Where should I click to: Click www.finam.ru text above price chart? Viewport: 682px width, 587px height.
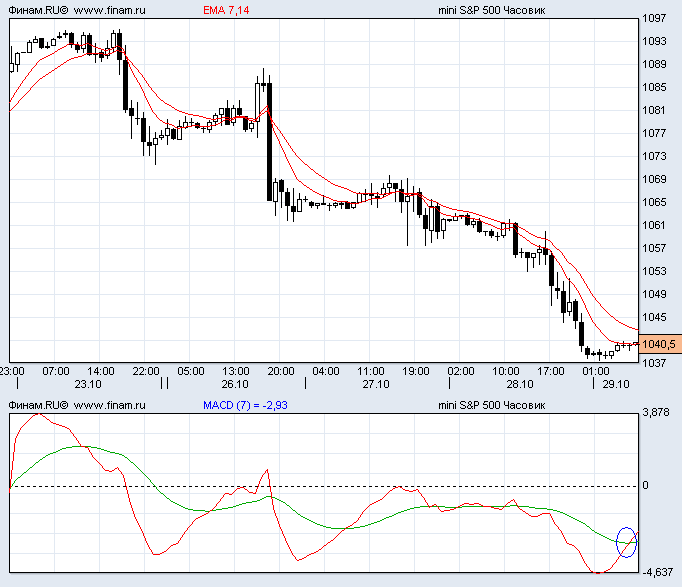point(110,10)
